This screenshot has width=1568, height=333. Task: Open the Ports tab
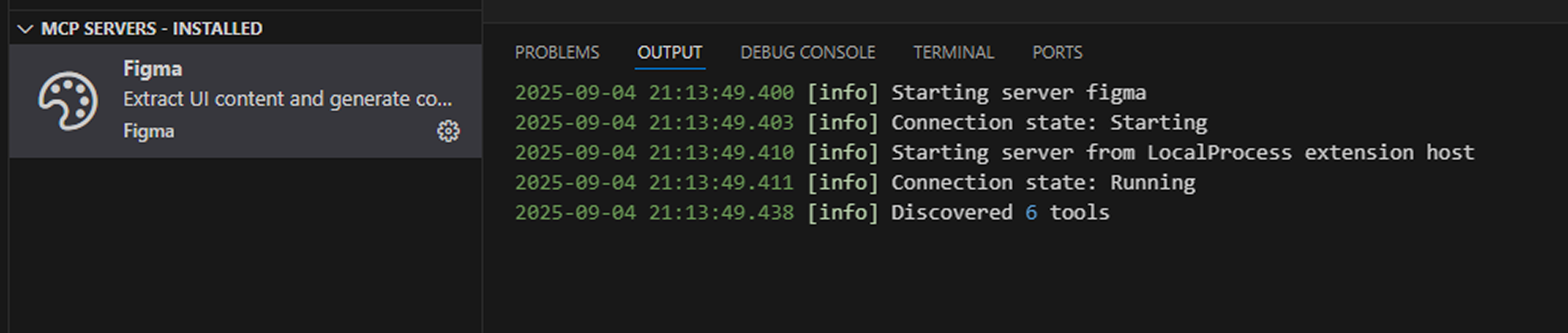click(x=1057, y=53)
